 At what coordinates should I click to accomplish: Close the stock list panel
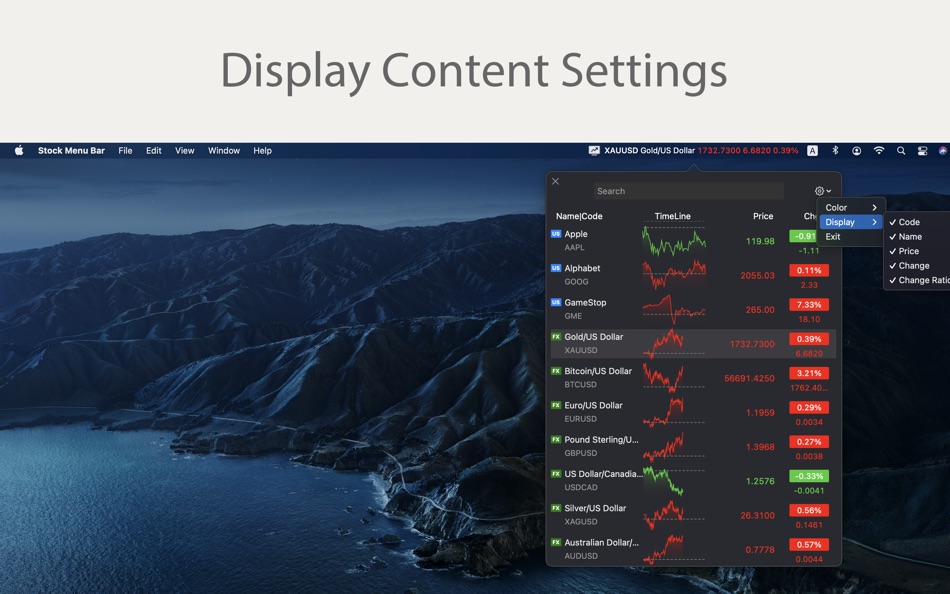pyautogui.click(x=556, y=181)
